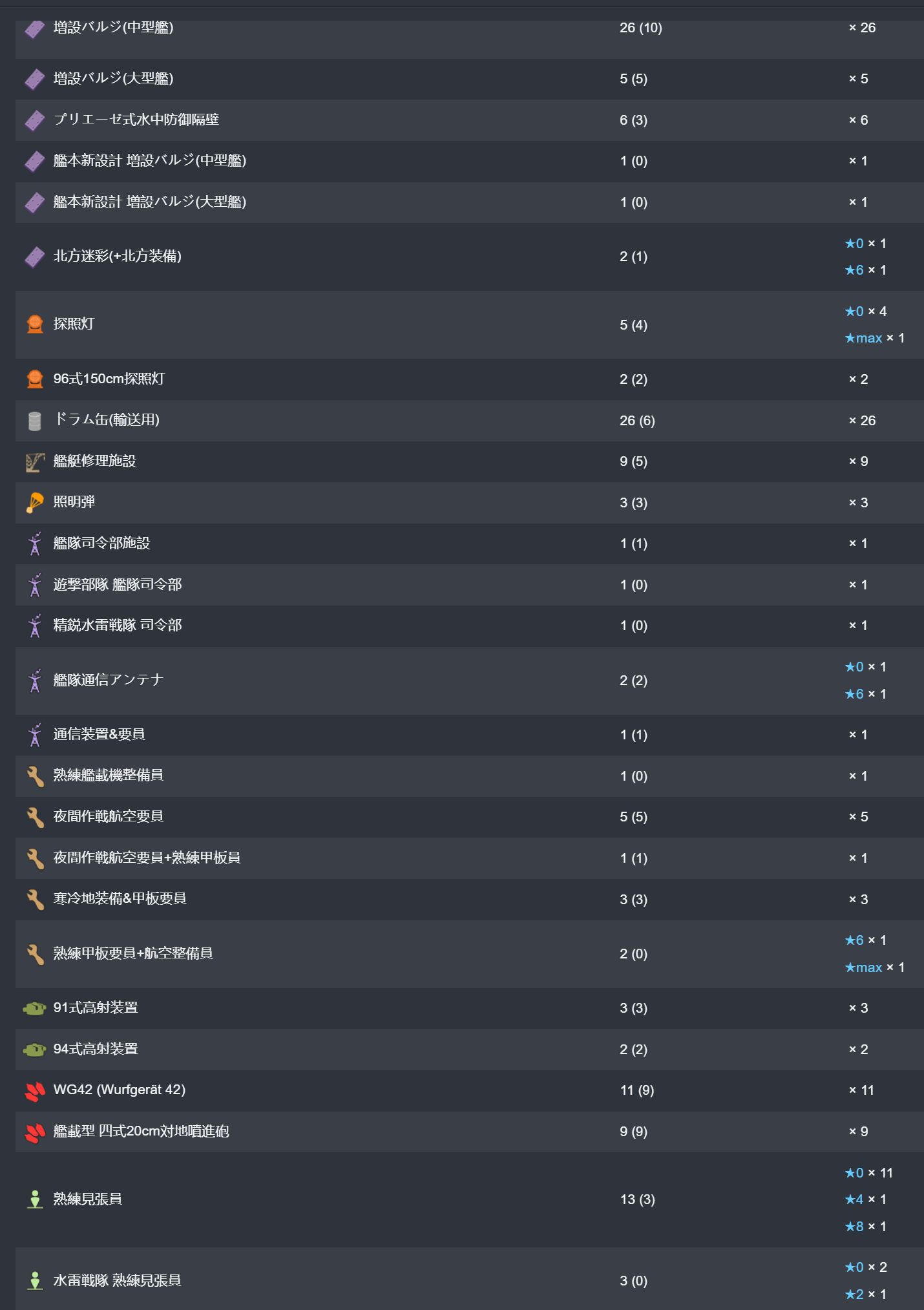
Task: Select the プリエーゼ式水中防御隔壁 equipment name
Action: coord(136,120)
